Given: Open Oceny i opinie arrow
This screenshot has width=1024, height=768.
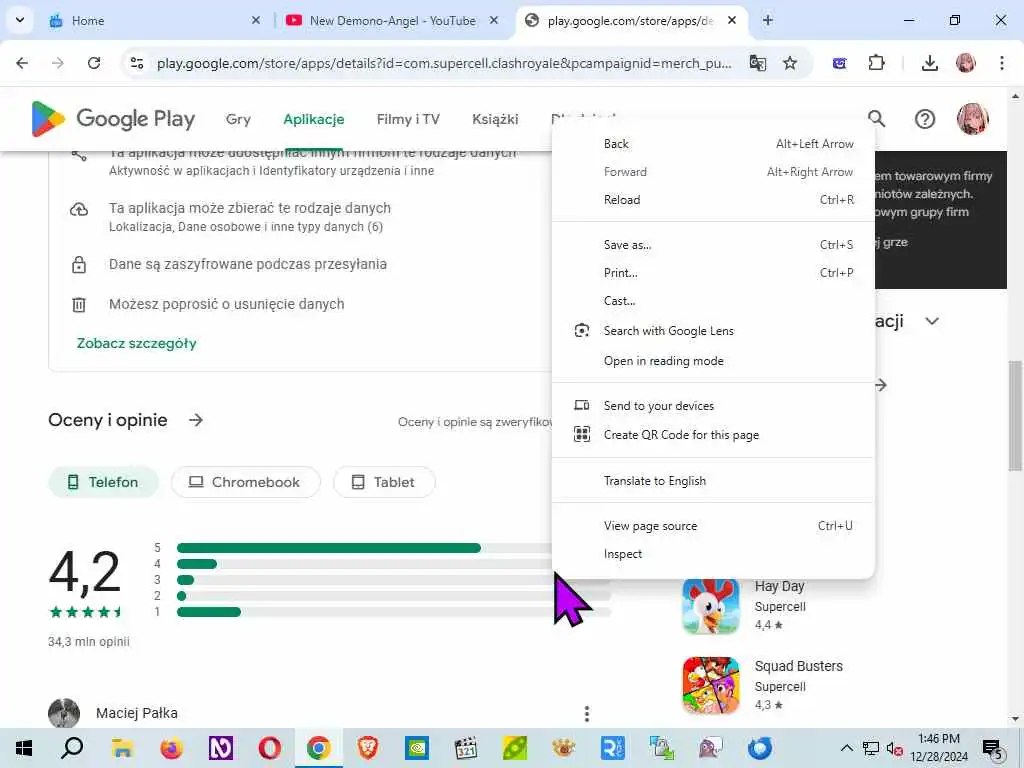Looking at the screenshot, I should coord(196,420).
